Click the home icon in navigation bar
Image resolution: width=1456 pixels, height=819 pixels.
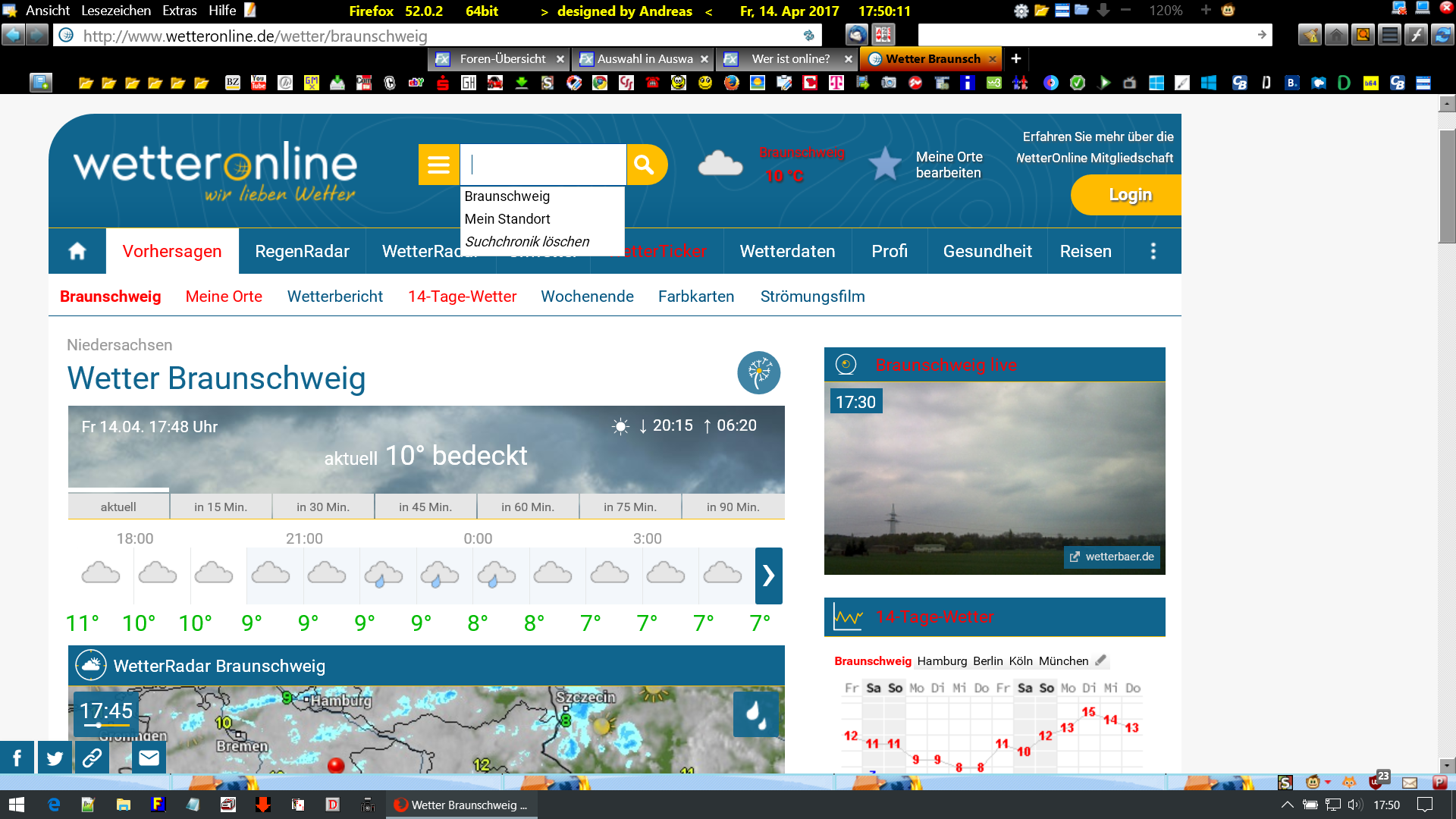(77, 251)
